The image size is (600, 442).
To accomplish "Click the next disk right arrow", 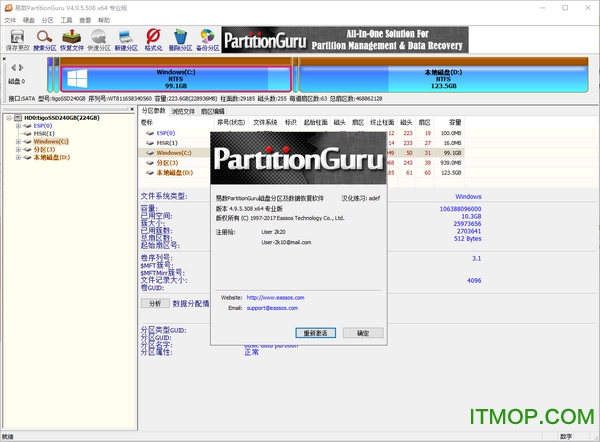I will (x=21, y=68).
